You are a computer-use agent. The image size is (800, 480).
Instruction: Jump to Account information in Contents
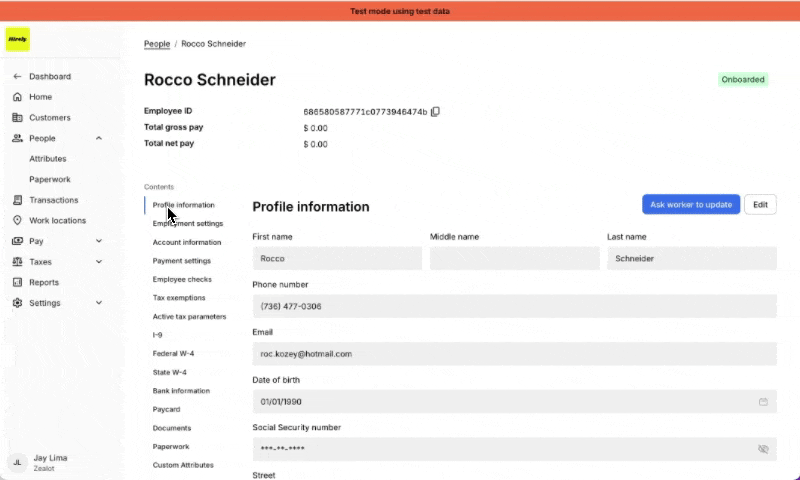pyautogui.click(x=187, y=242)
